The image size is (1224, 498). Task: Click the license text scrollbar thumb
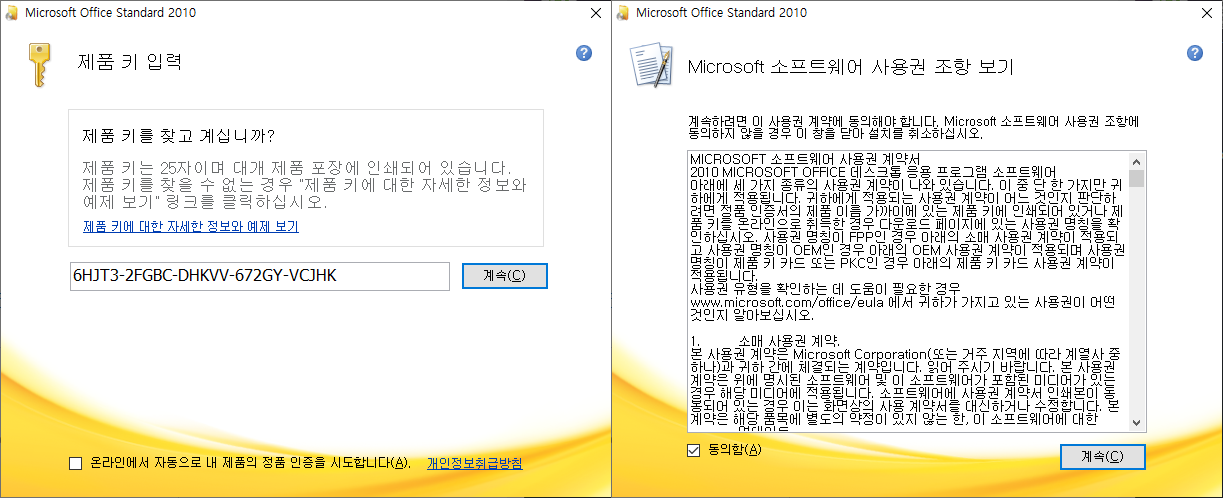click(x=1136, y=178)
